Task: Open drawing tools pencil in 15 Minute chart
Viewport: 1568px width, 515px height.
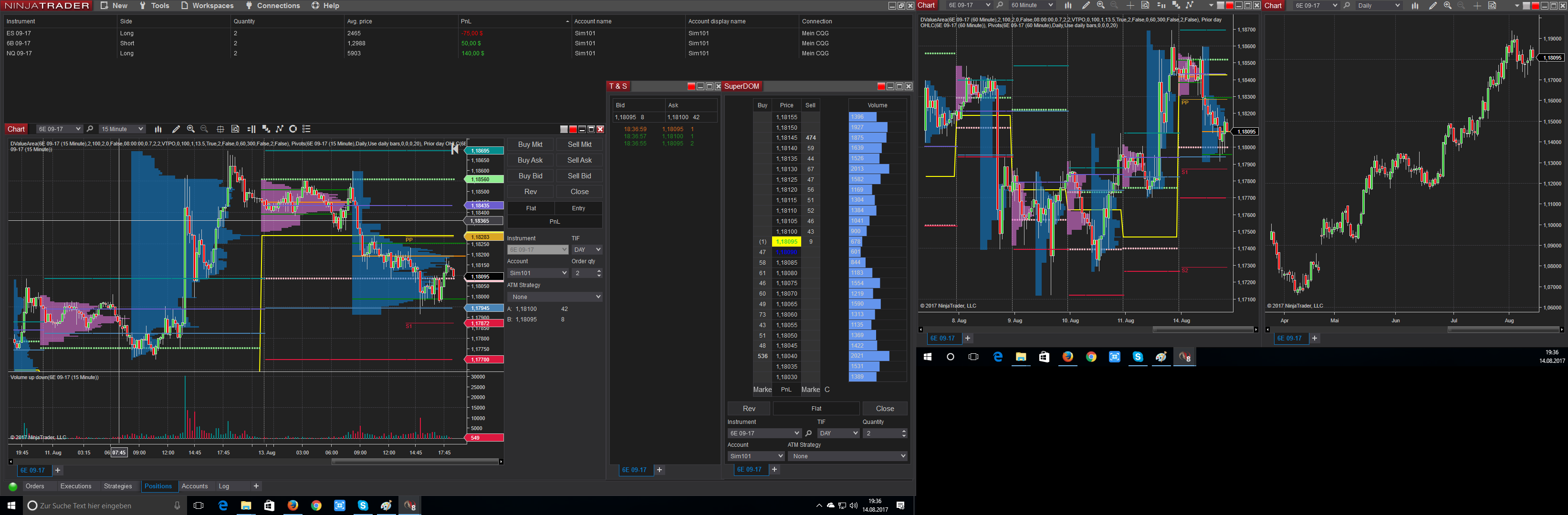Action: (x=176, y=129)
